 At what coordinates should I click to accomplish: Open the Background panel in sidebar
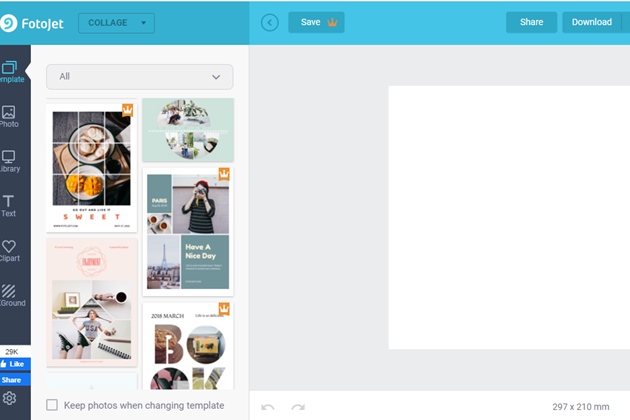tap(9, 295)
